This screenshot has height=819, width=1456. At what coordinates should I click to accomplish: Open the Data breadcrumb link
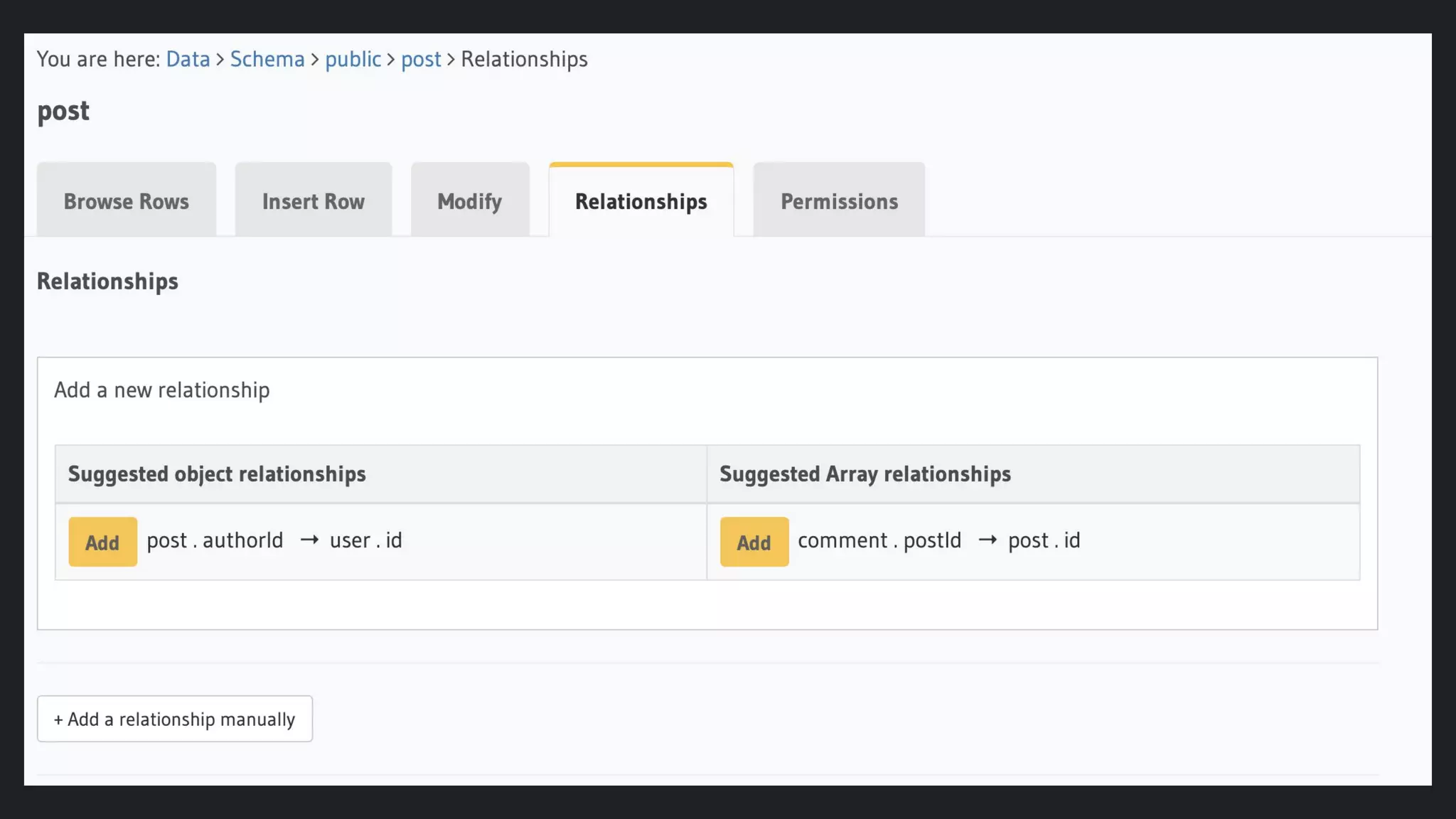[x=188, y=59]
